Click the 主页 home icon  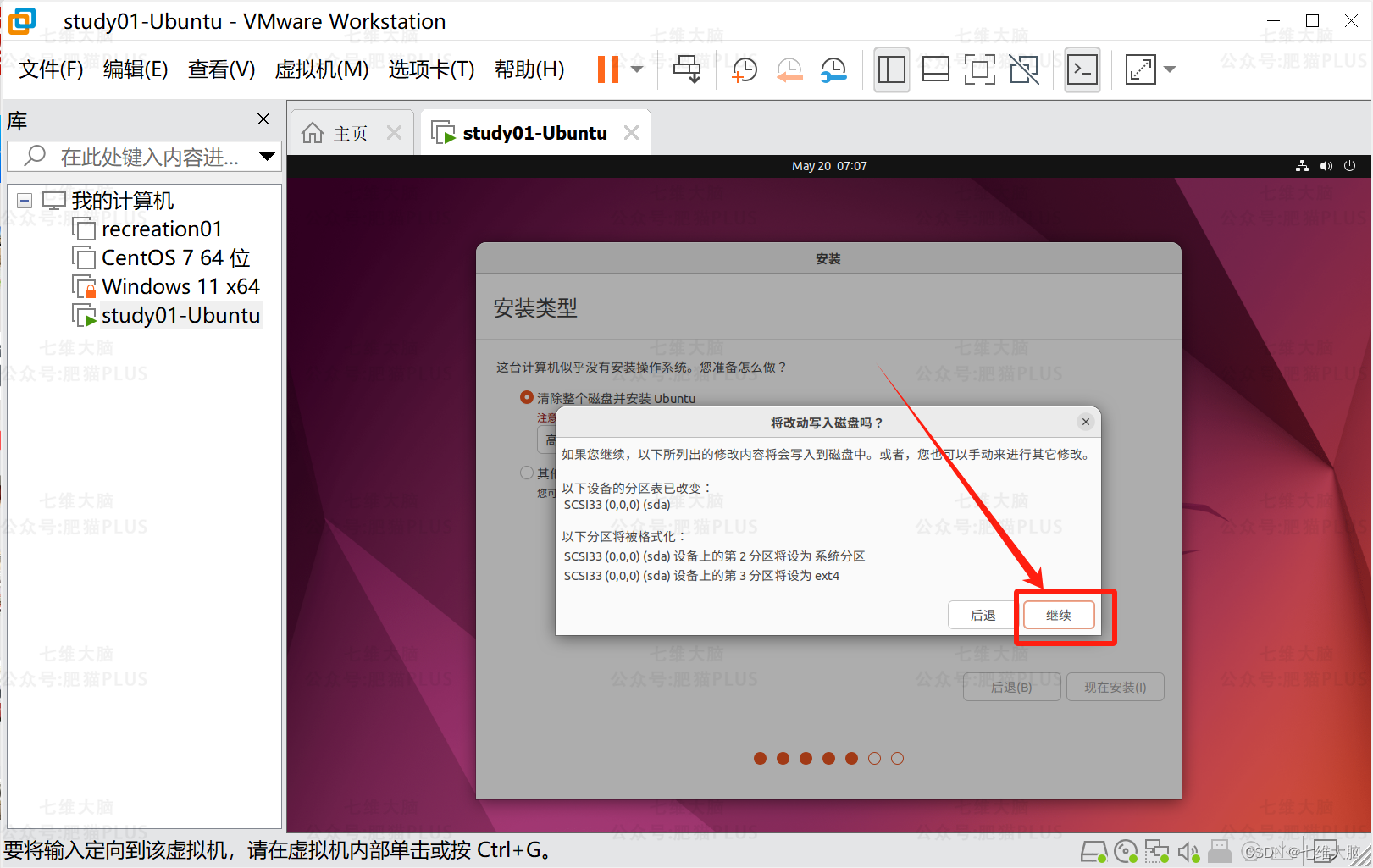pyautogui.click(x=313, y=133)
